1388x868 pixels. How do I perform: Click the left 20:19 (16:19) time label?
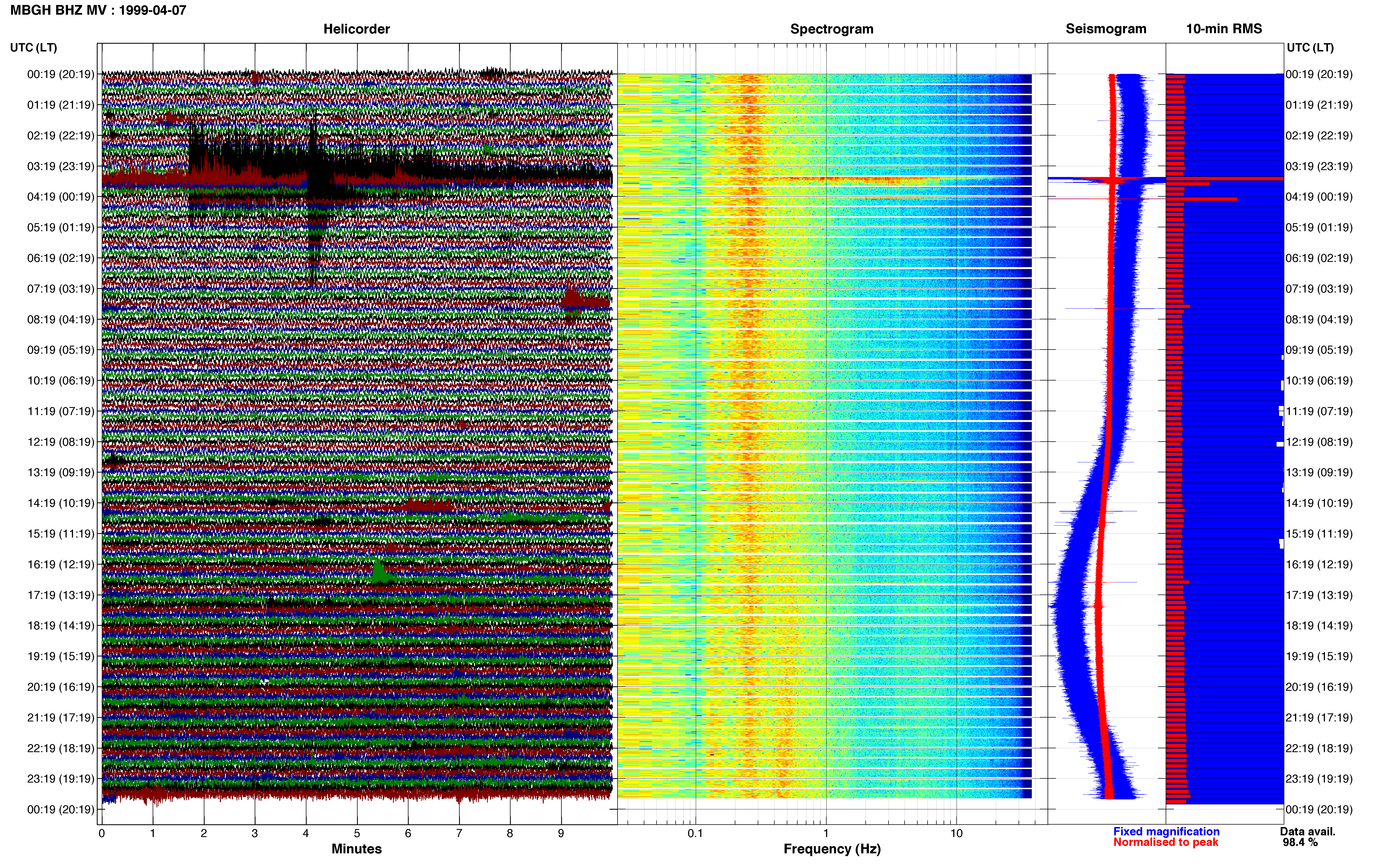[61, 687]
